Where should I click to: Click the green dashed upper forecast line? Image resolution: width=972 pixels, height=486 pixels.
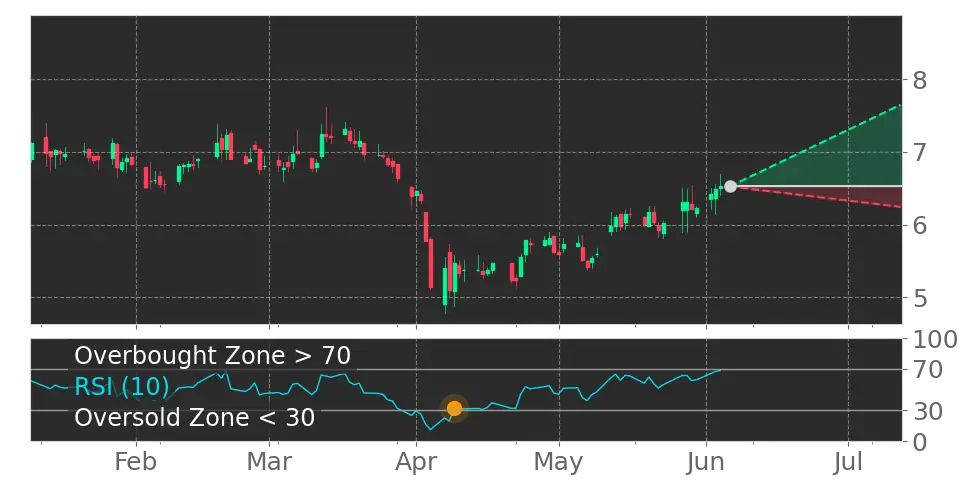816,146
